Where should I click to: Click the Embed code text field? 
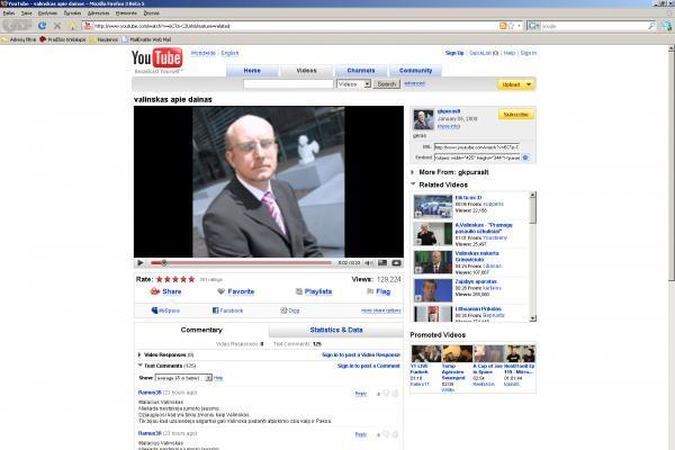click(477, 158)
